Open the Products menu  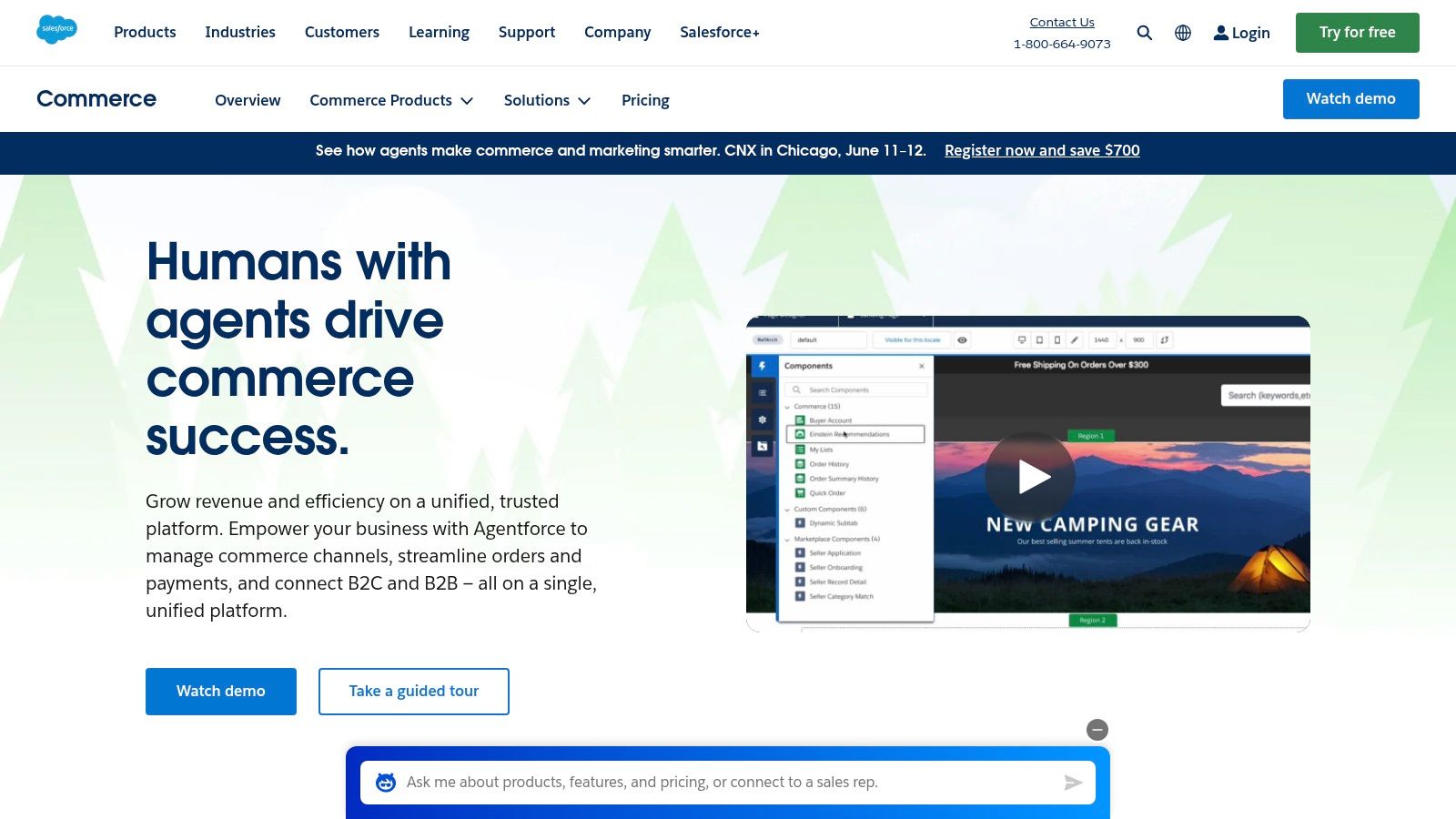click(145, 32)
